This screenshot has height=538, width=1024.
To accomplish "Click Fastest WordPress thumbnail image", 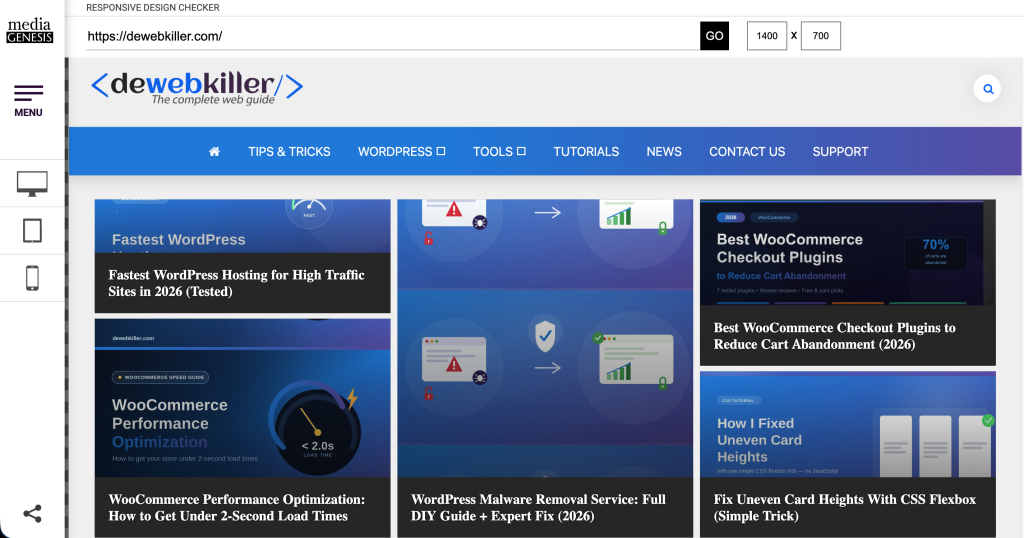I will point(242,226).
